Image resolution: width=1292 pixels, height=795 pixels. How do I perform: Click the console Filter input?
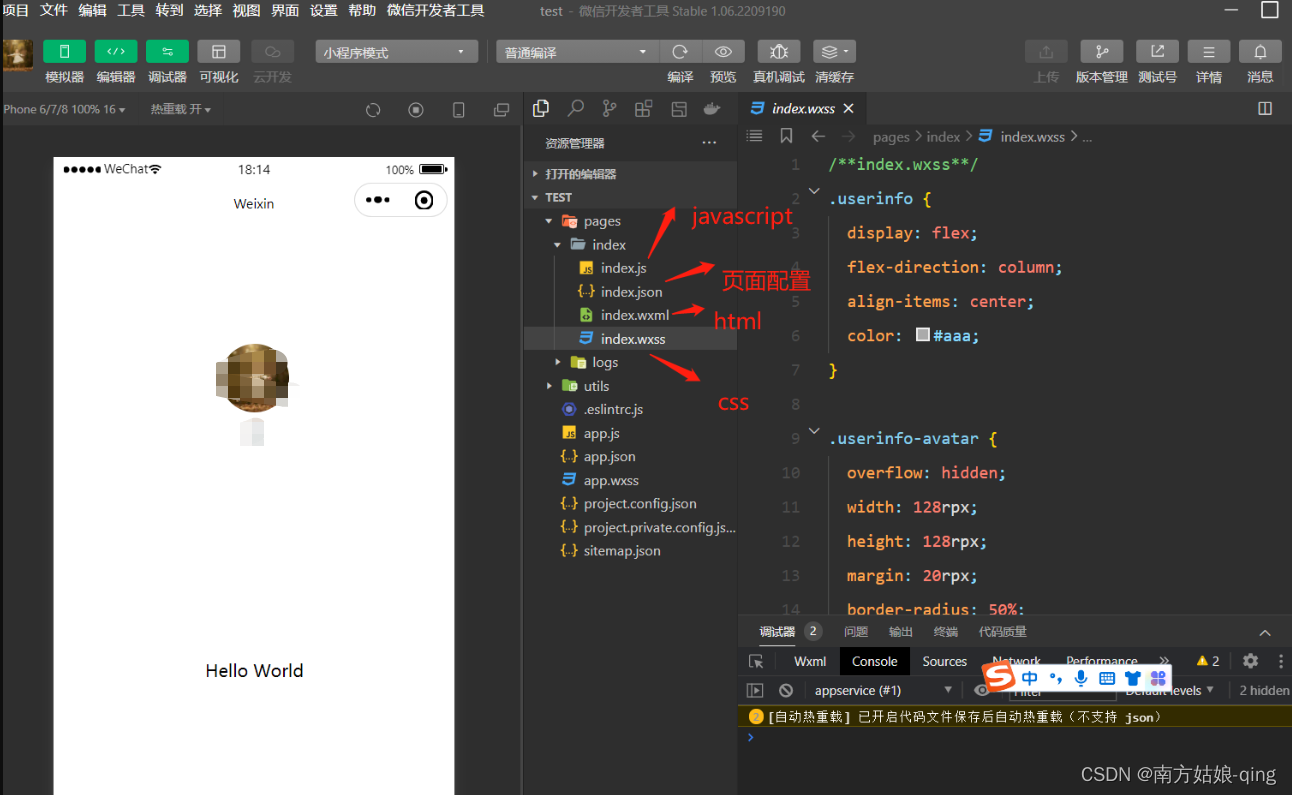point(1060,690)
